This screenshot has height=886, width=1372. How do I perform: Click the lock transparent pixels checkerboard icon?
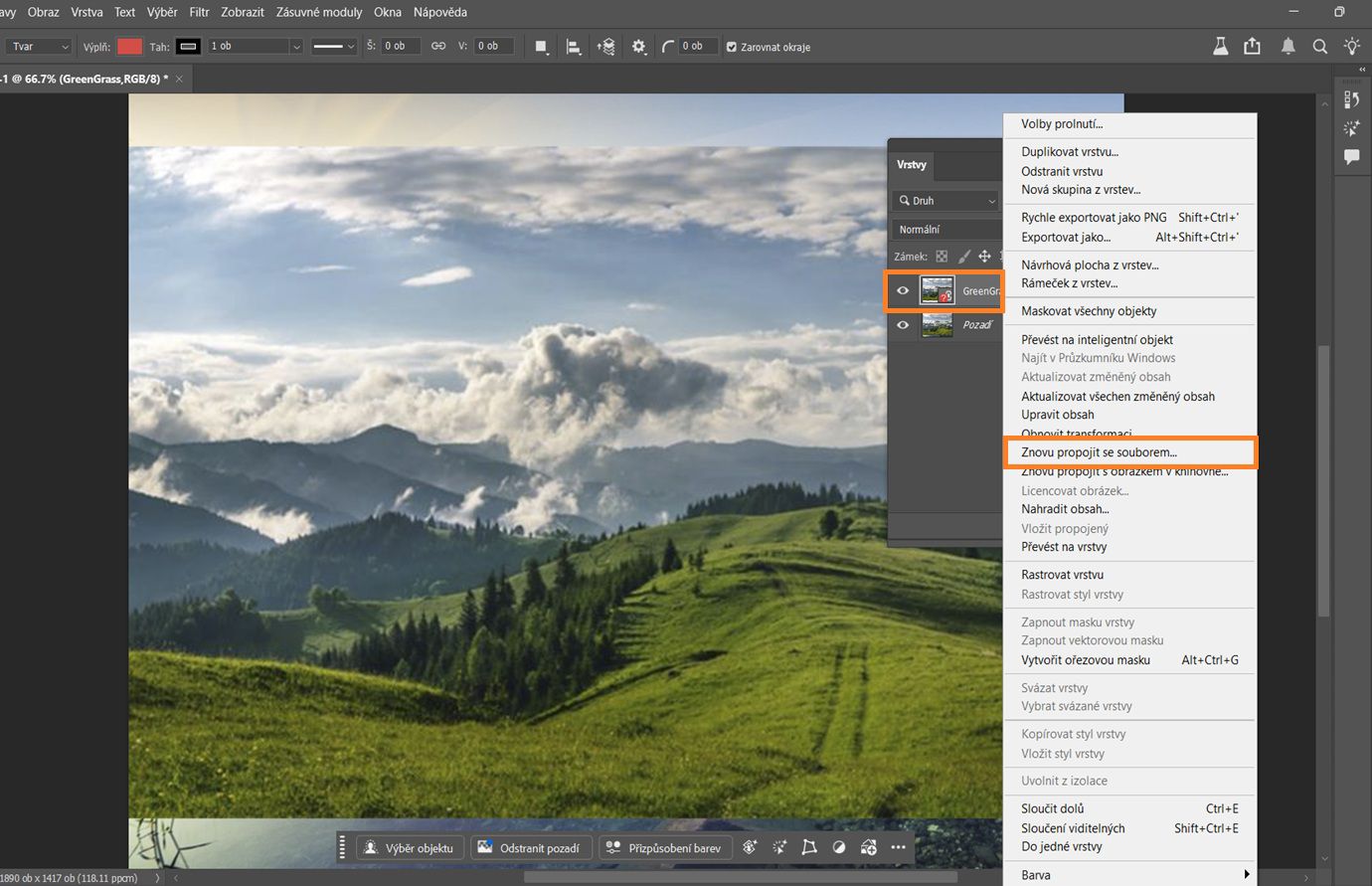pos(942,257)
